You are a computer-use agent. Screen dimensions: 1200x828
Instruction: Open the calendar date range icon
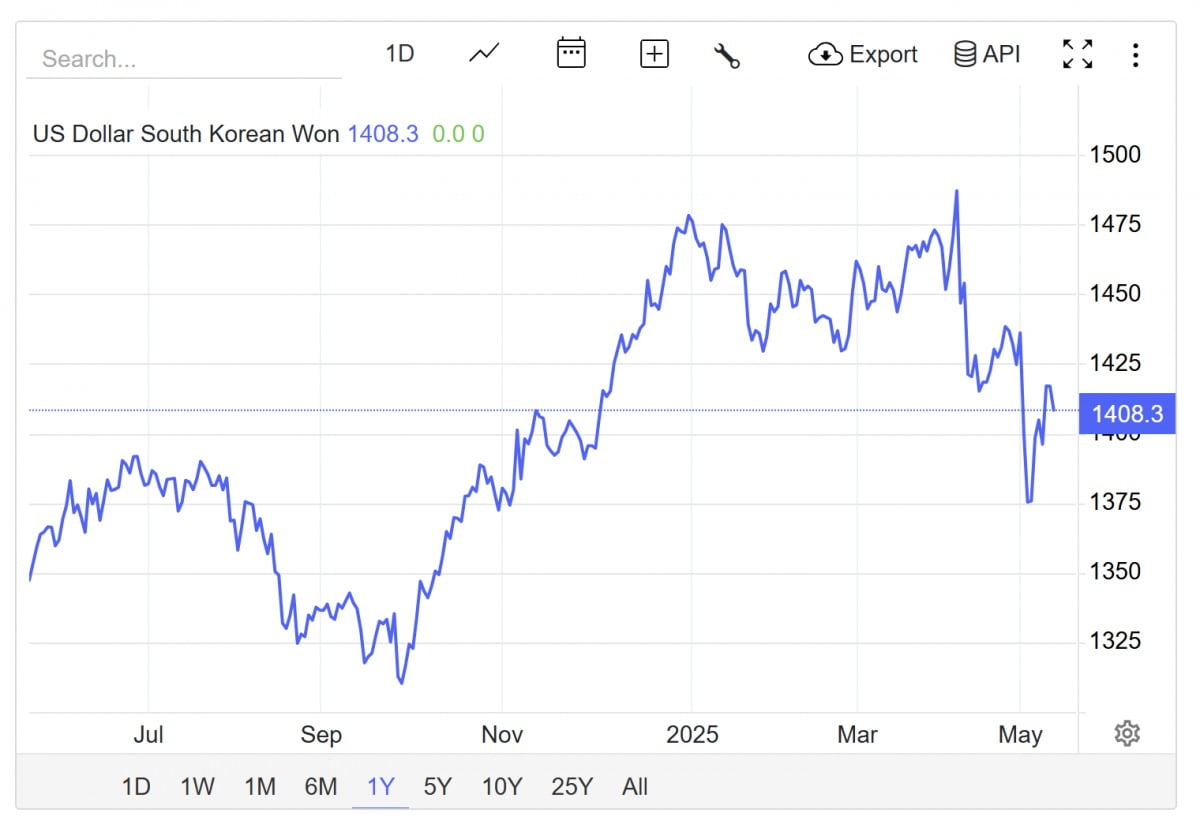pos(571,53)
